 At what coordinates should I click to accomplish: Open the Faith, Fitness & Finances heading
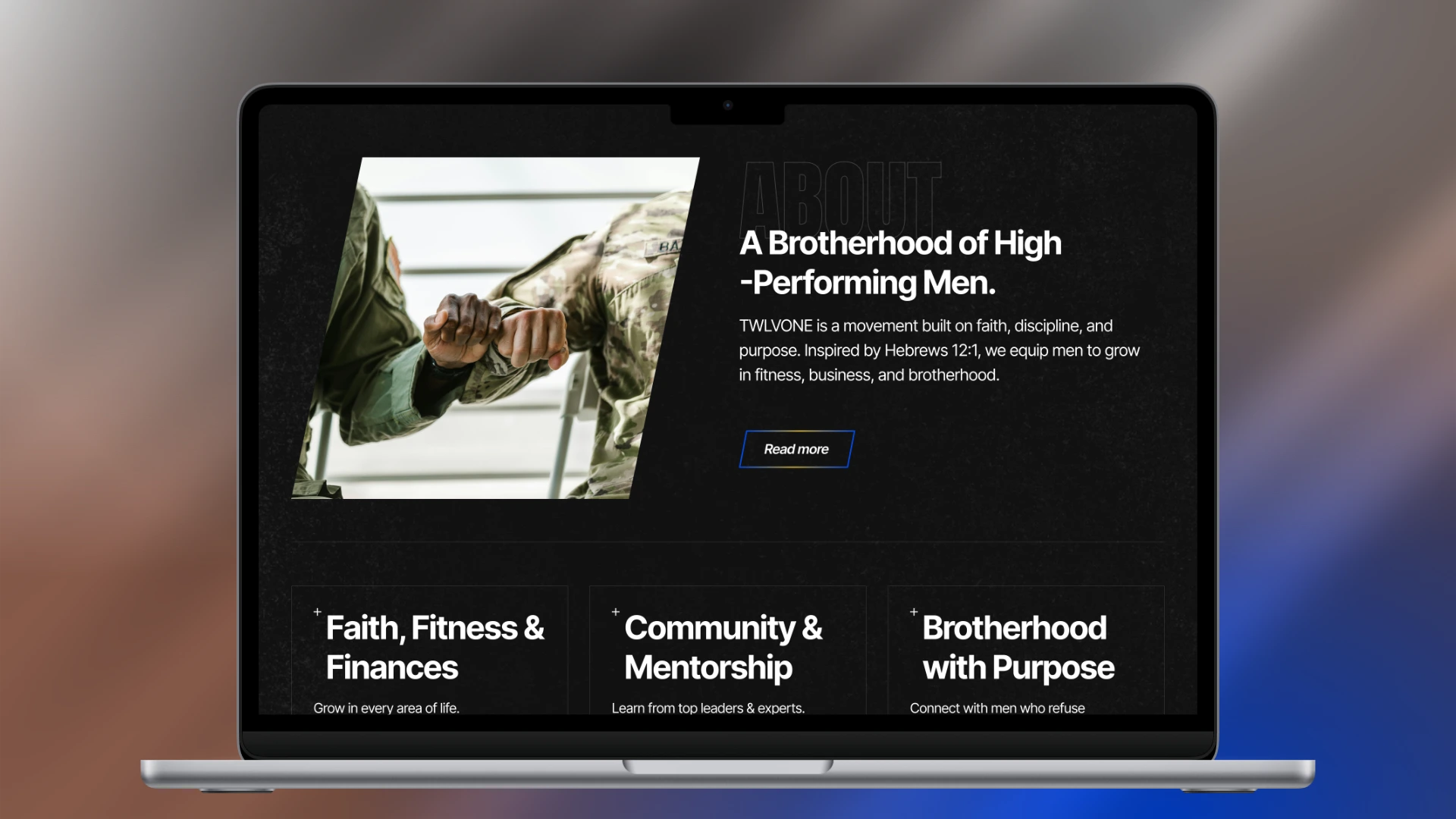435,648
